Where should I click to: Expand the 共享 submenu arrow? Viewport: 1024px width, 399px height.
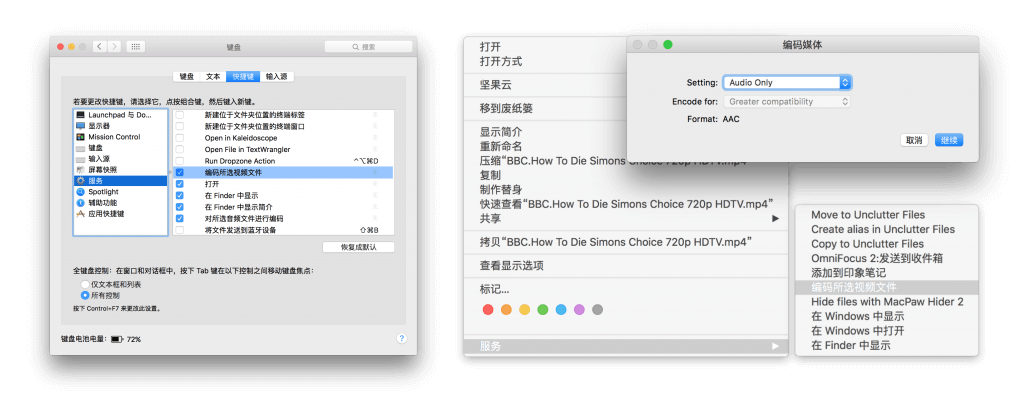[x=776, y=218]
